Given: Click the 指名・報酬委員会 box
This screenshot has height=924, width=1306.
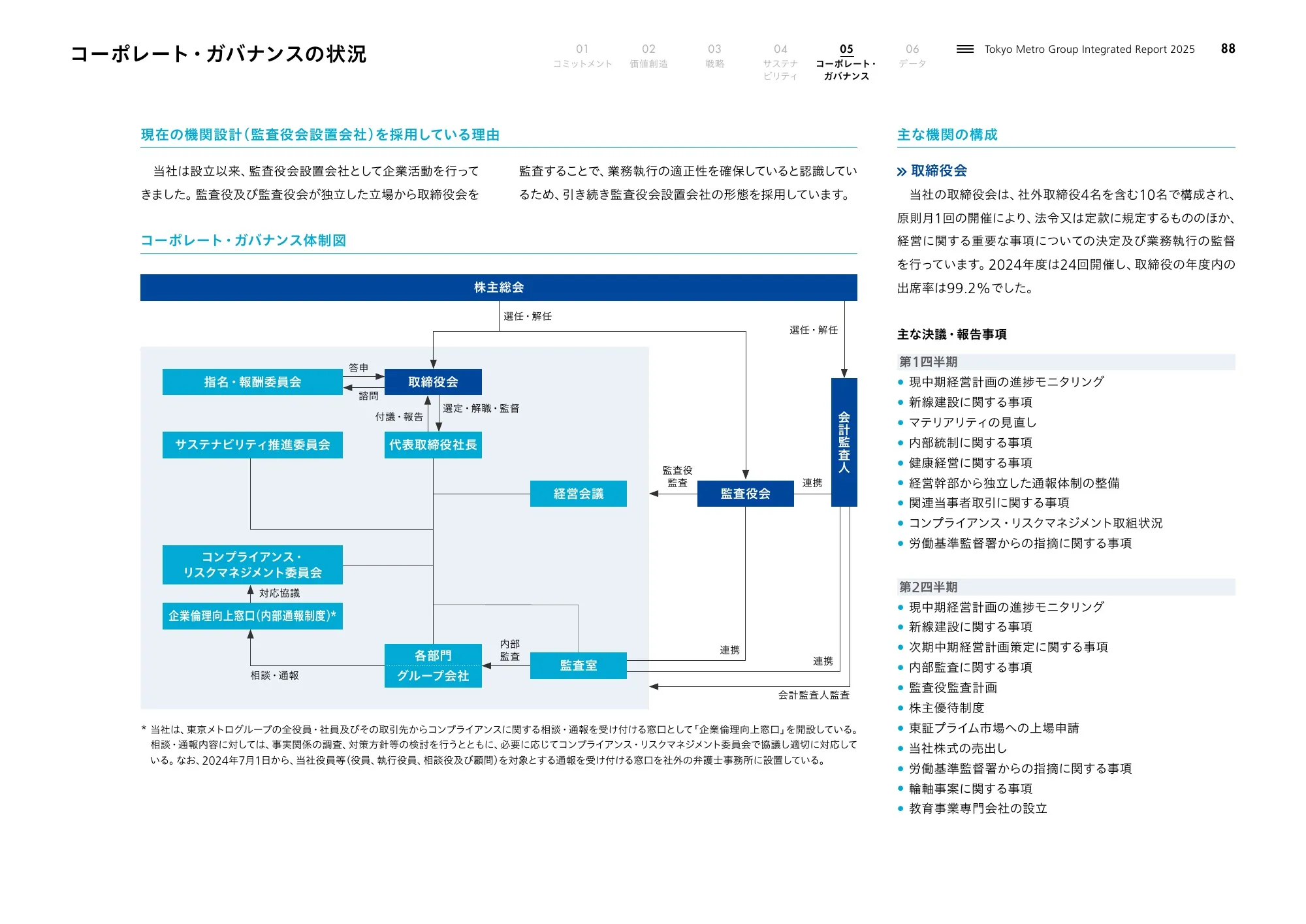Looking at the screenshot, I should (x=252, y=382).
